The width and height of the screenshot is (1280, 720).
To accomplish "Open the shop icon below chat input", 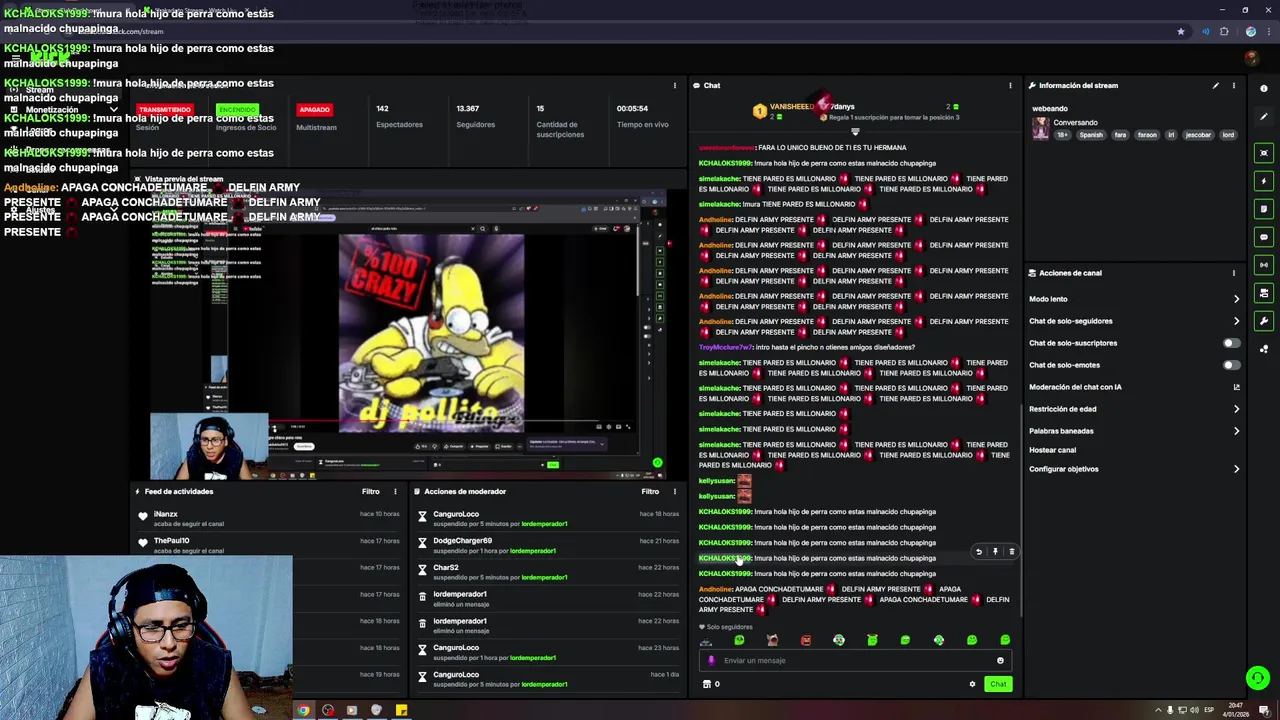I will [x=707, y=684].
